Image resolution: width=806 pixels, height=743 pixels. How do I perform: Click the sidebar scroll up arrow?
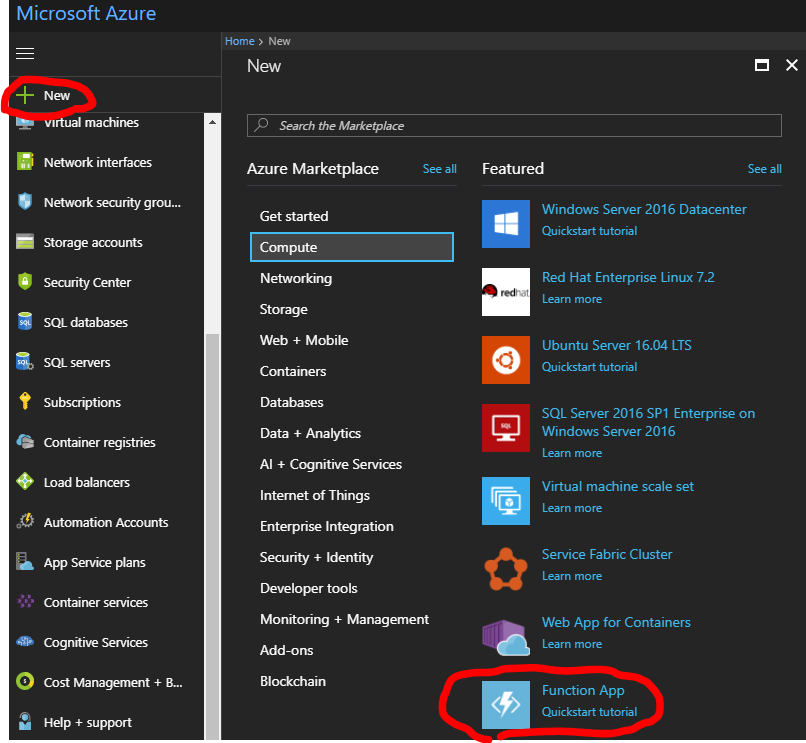click(212, 122)
